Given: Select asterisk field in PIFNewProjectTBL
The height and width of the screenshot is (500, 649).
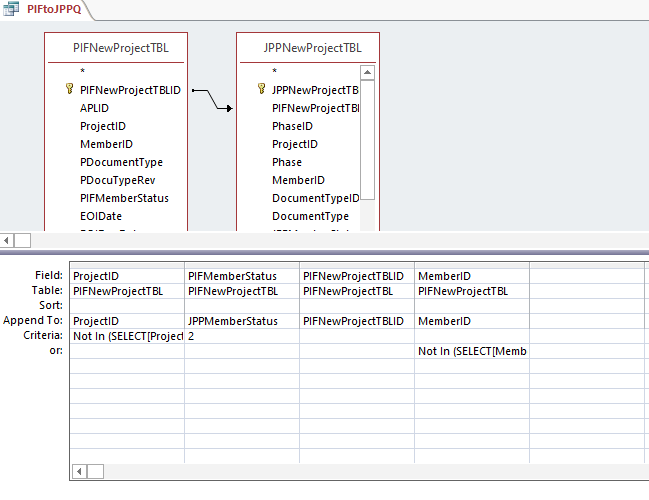Looking at the screenshot, I should coord(83,71).
